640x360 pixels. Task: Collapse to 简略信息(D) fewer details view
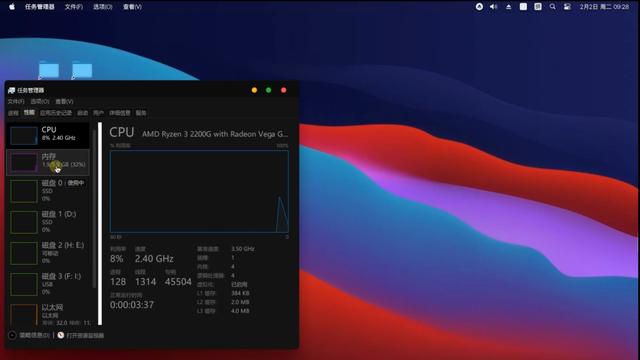coord(29,335)
